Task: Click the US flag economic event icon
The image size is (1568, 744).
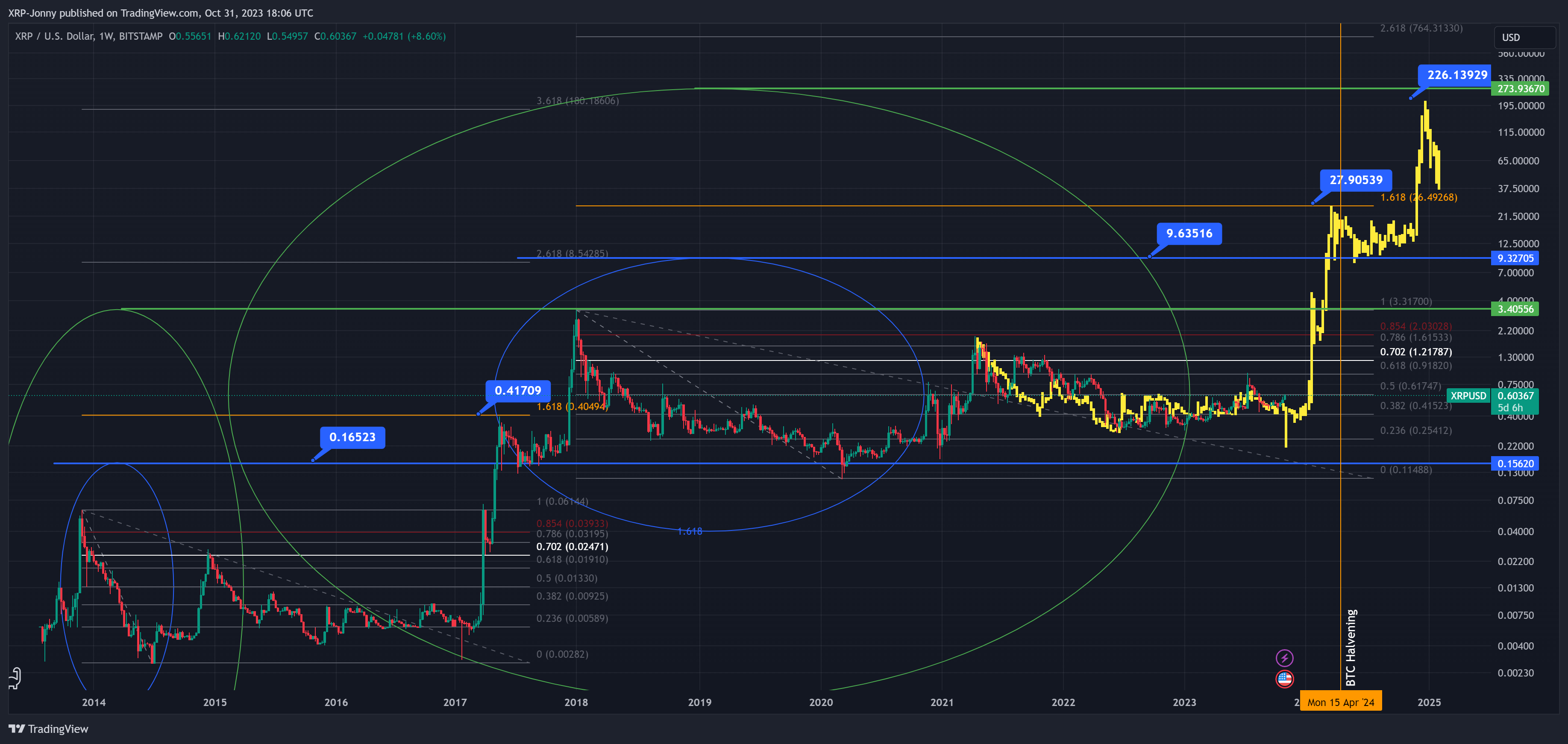Action: tap(1284, 679)
